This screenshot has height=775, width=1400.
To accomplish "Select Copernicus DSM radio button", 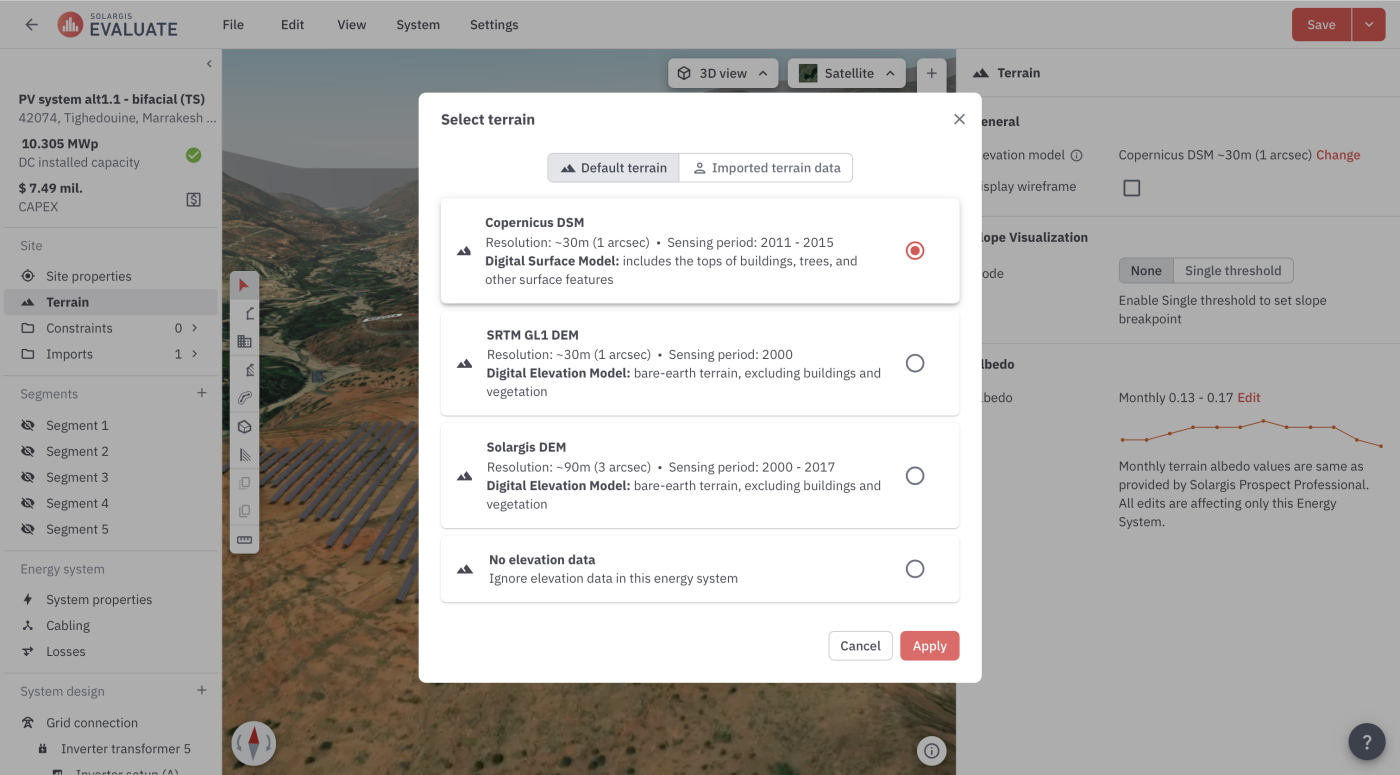I will click(914, 251).
